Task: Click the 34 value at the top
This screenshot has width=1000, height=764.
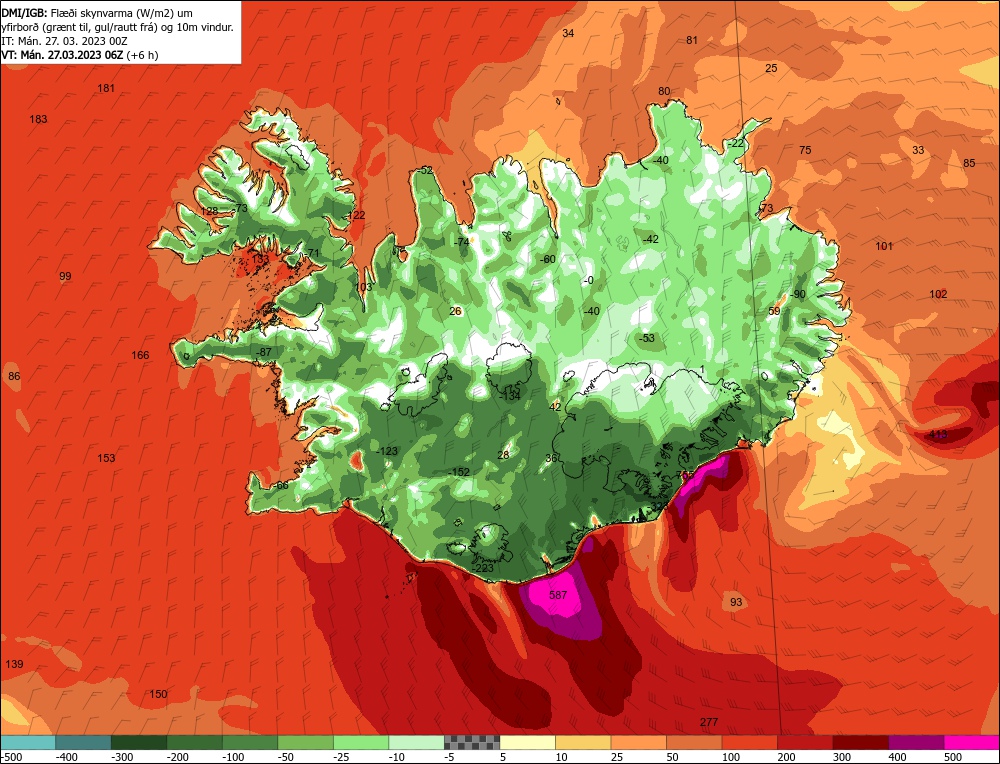Action: coord(568,33)
